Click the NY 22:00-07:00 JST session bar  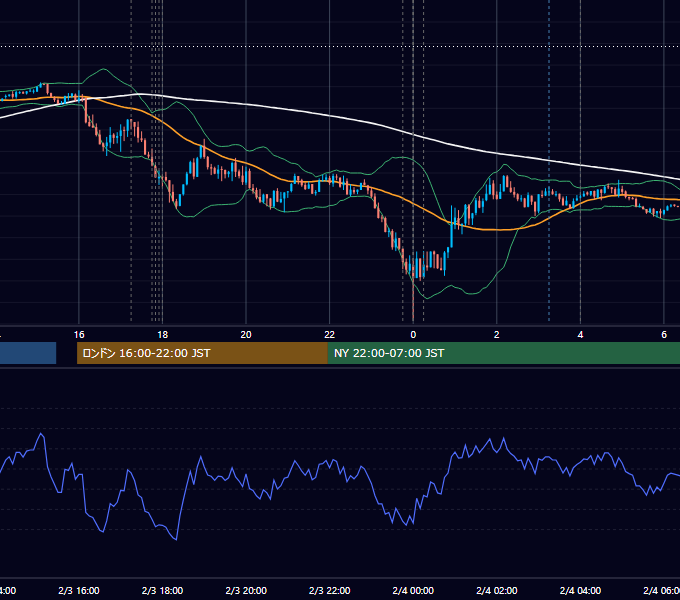pyautogui.click(x=503, y=353)
